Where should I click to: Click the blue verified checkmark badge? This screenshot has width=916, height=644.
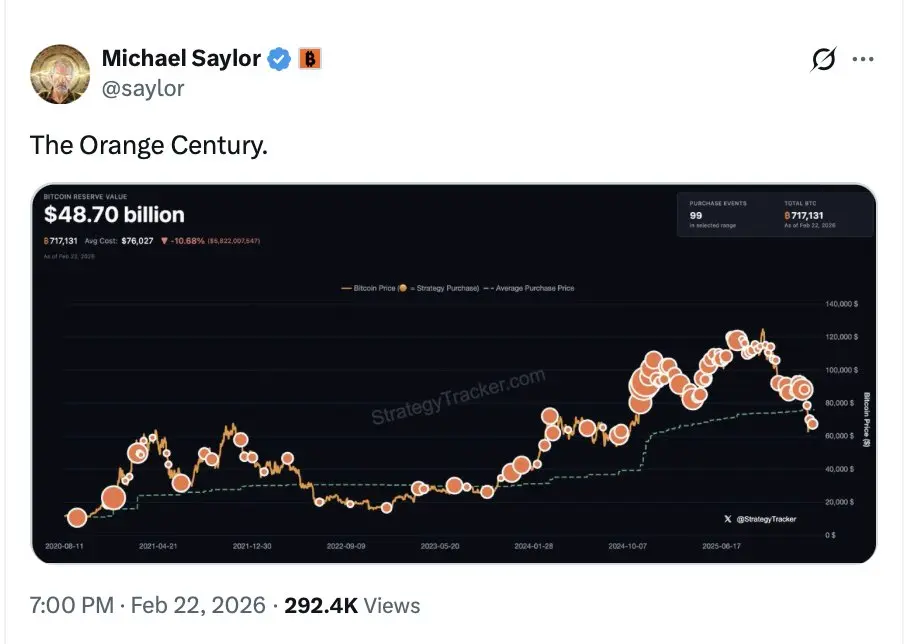click(281, 59)
